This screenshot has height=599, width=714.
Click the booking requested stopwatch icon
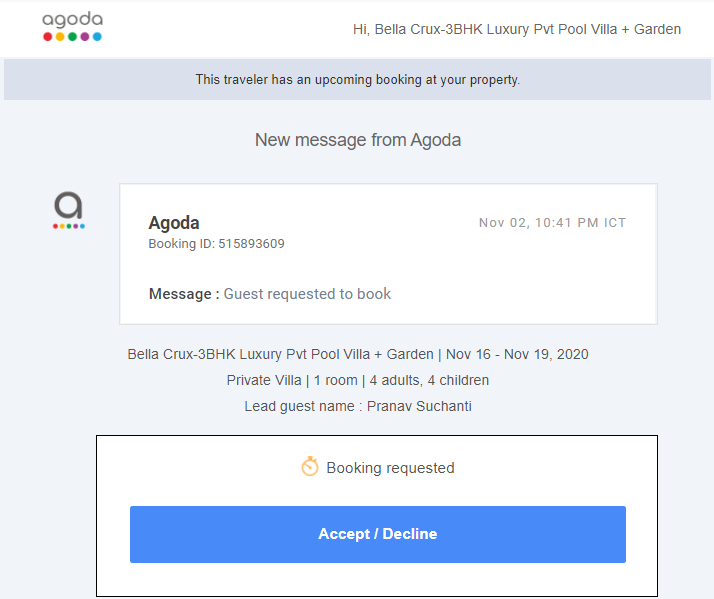click(310, 466)
